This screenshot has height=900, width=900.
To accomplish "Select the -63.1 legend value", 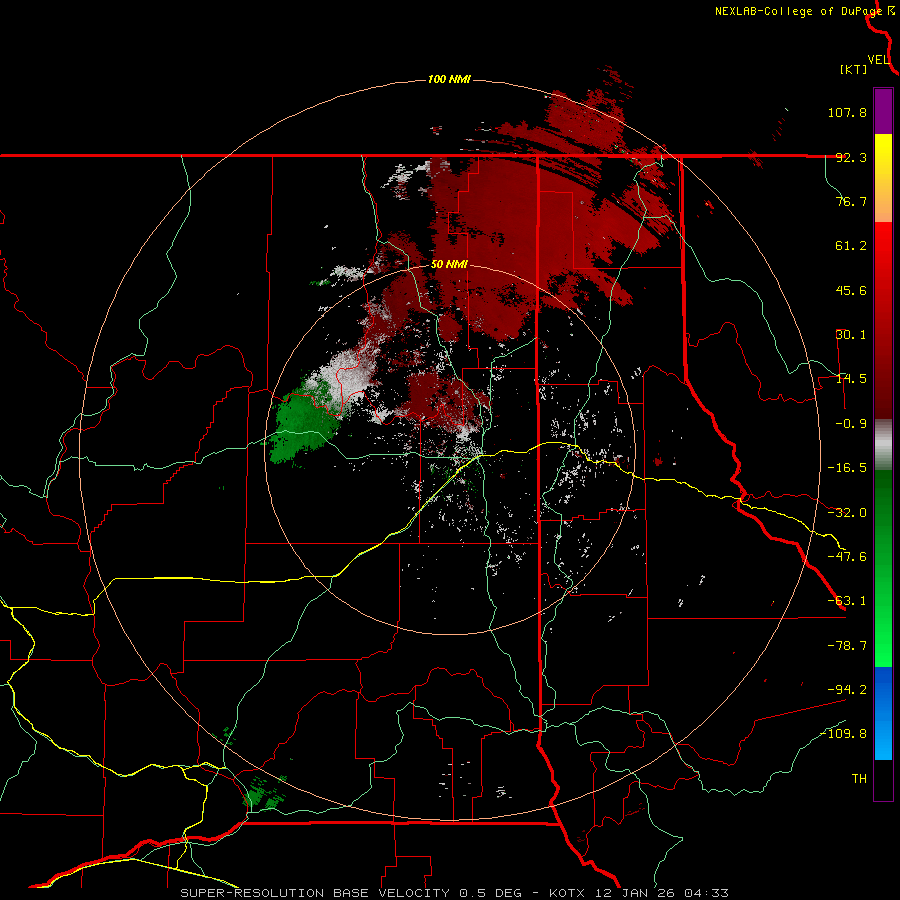I will coord(847,601).
